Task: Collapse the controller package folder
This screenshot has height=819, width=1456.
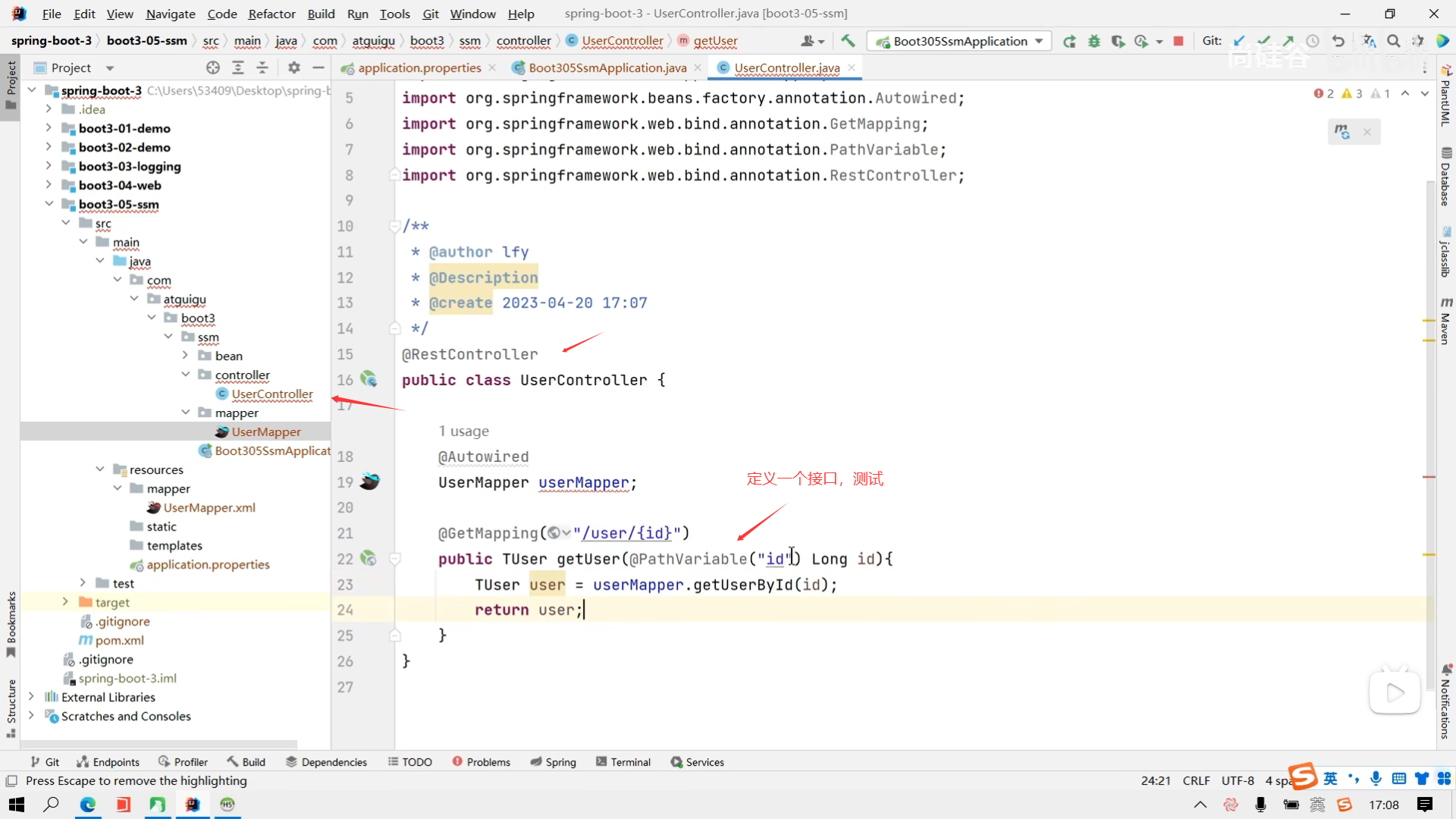Action: [186, 375]
